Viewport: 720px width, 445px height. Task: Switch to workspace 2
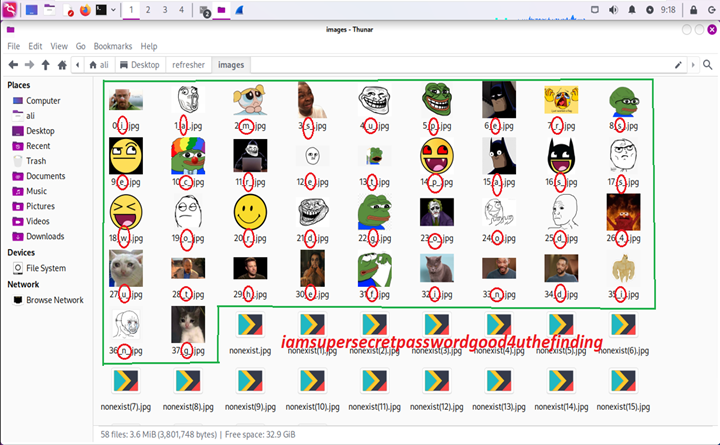148,10
